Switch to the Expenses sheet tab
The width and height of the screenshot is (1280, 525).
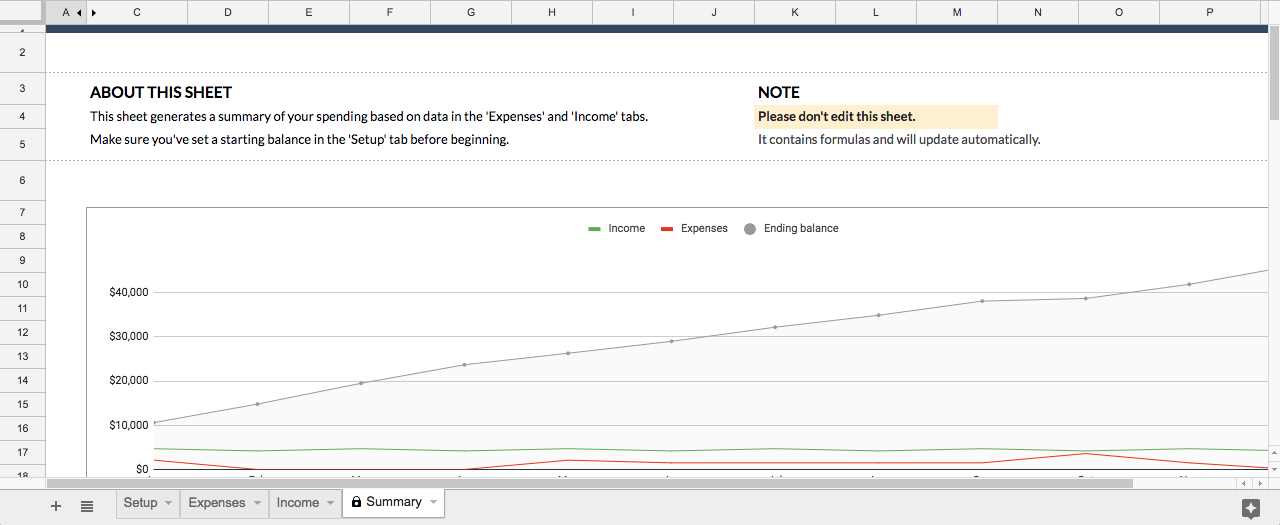pyautogui.click(x=216, y=503)
